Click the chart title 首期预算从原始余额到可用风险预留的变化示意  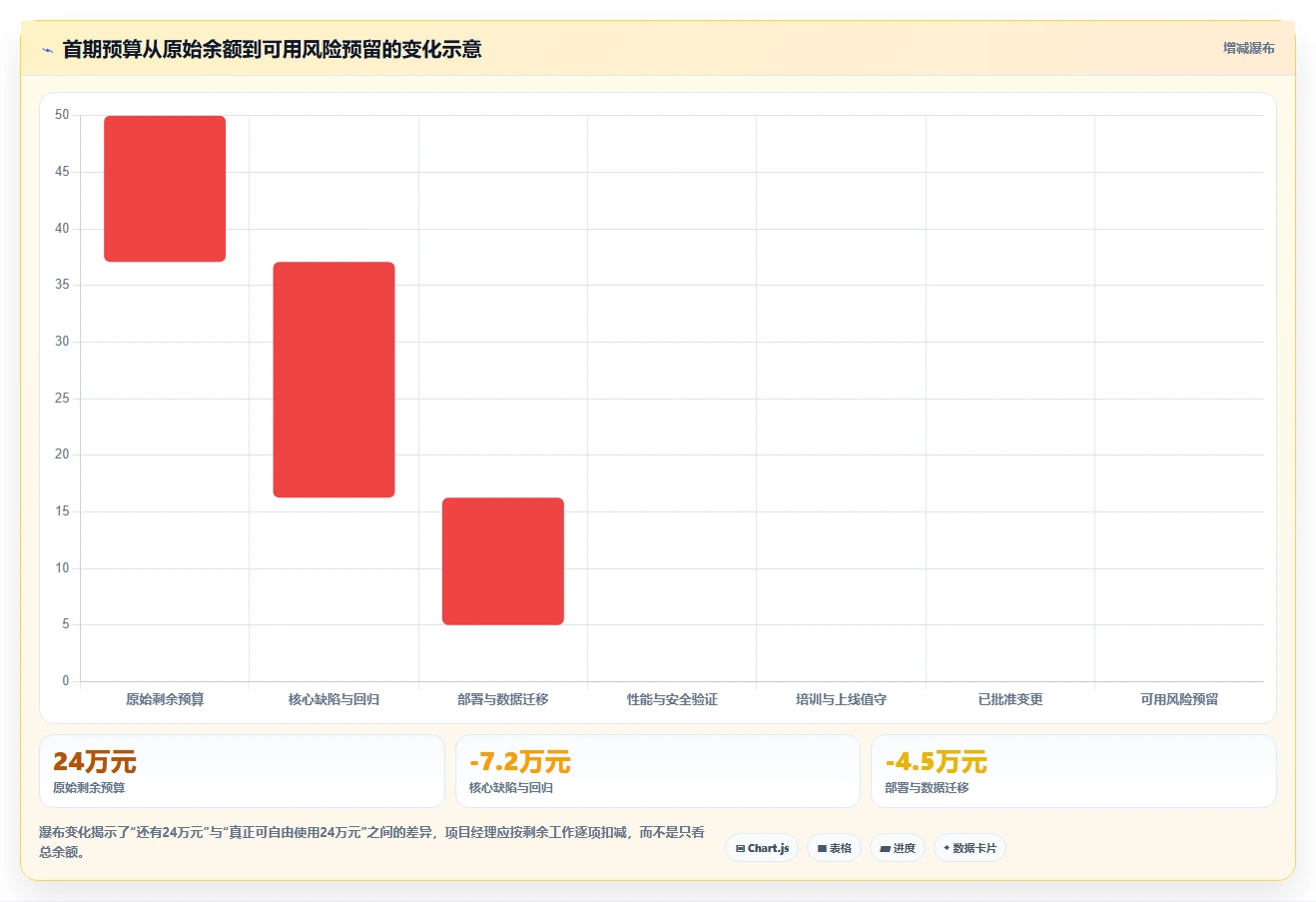272,49
